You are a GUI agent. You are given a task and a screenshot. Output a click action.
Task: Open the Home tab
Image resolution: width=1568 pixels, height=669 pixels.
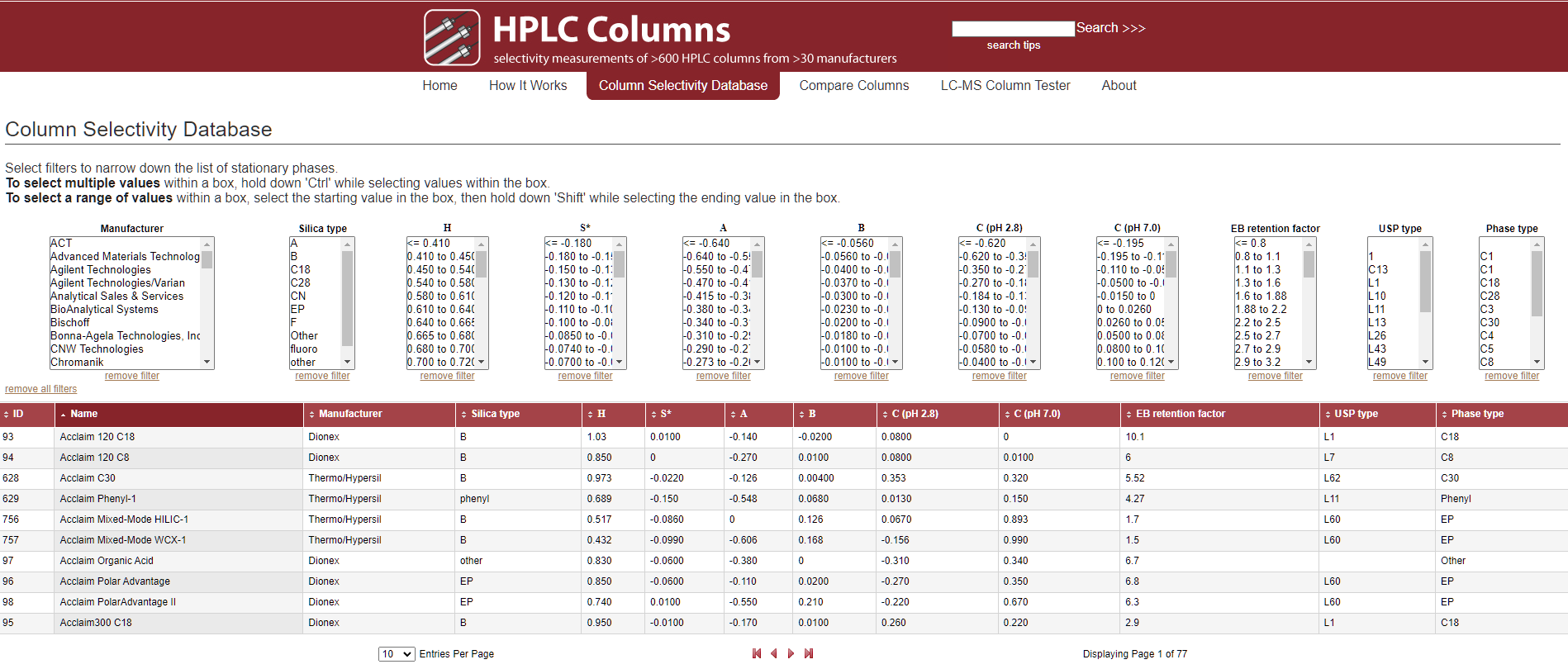pos(440,86)
